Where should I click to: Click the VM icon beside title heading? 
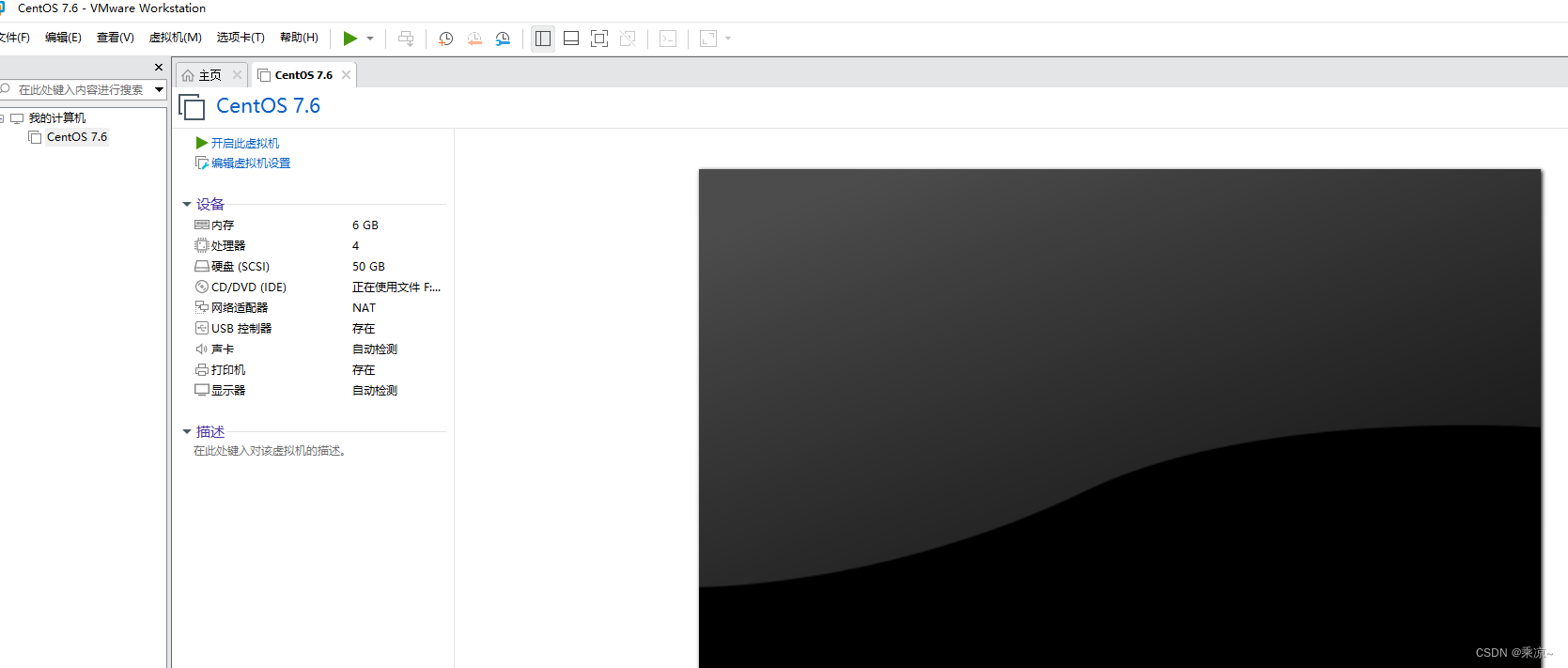point(192,107)
